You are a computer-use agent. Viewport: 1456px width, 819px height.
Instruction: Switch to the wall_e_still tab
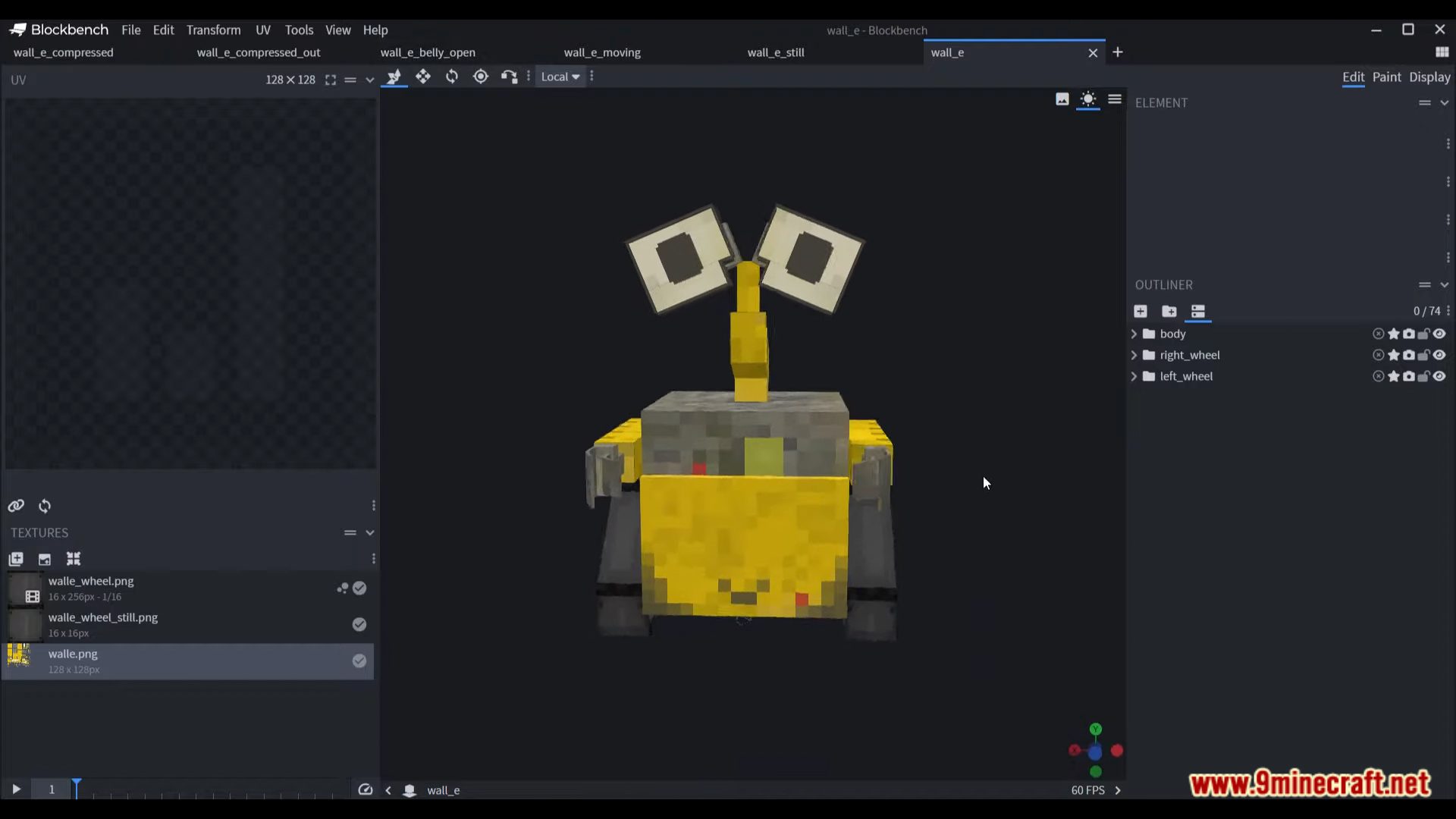pos(775,52)
